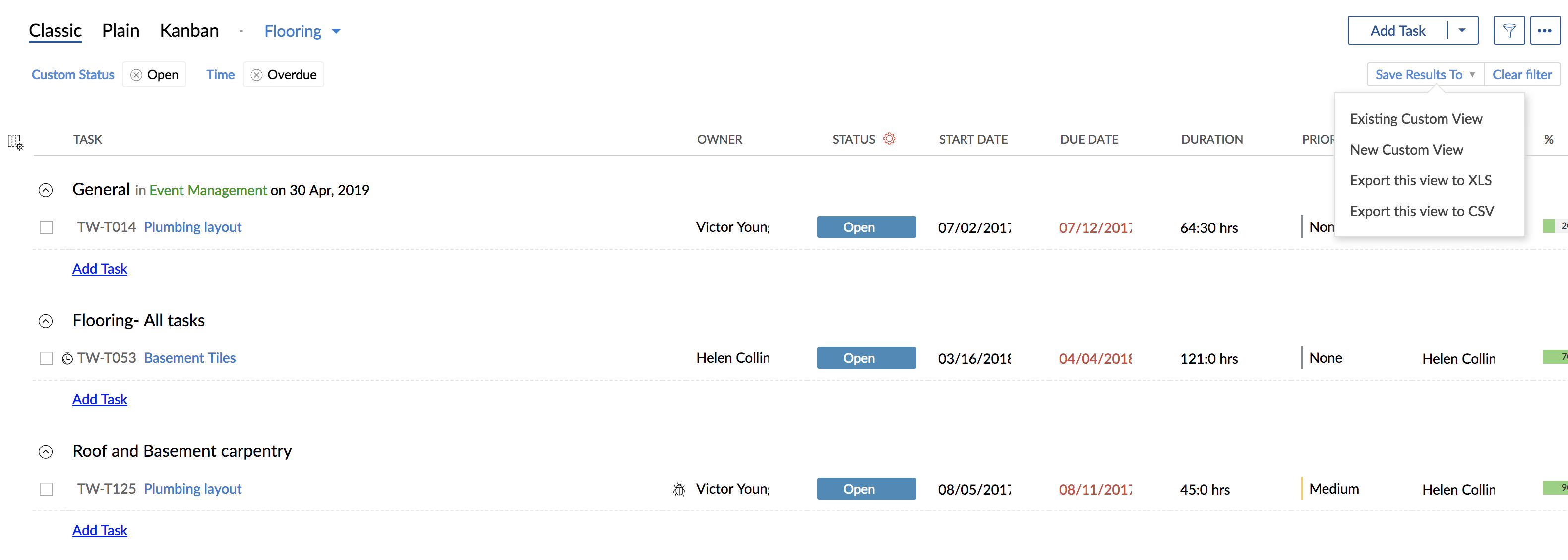The image size is (1568, 560).
Task: Click the Clear filter button
Action: 1522,75
